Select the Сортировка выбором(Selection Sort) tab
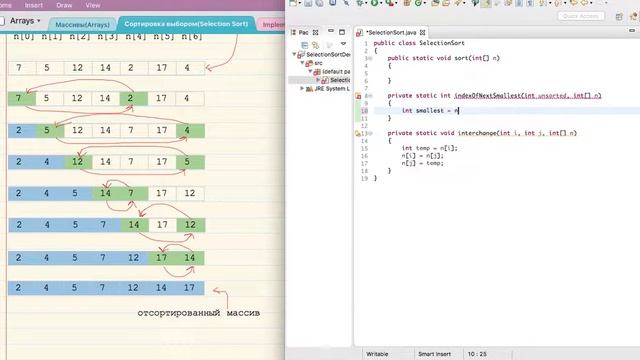This screenshot has width=640, height=360. coord(186,24)
